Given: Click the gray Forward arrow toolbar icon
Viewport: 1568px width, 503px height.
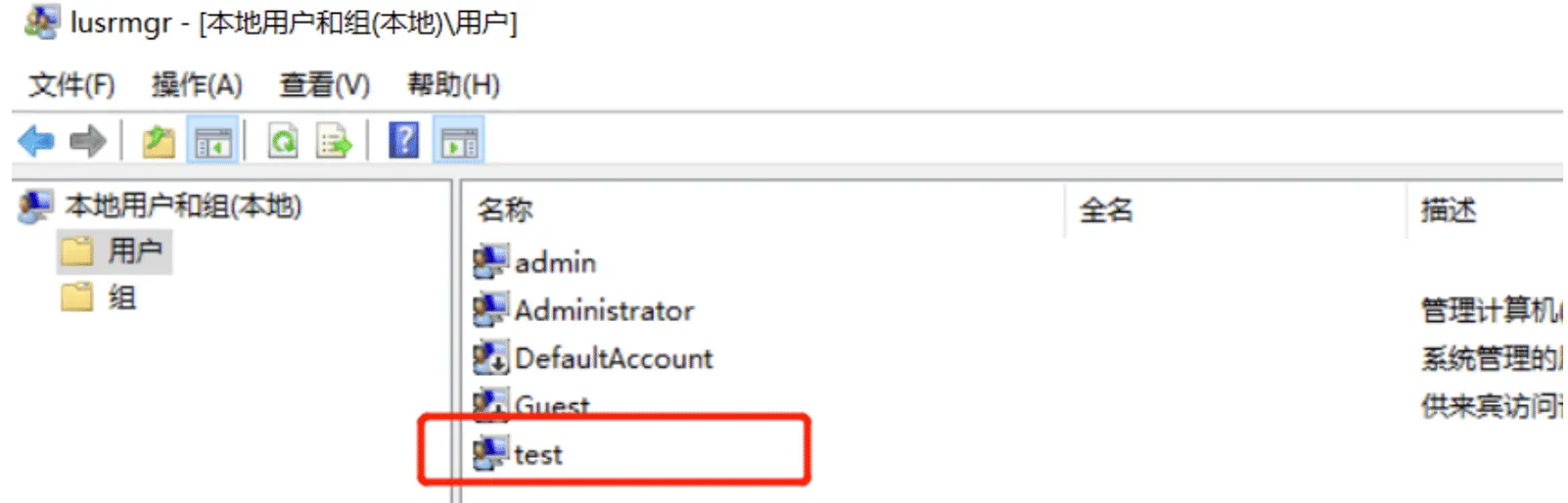Looking at the screenshot, I should pyautogui.click(x=88, y=142).
